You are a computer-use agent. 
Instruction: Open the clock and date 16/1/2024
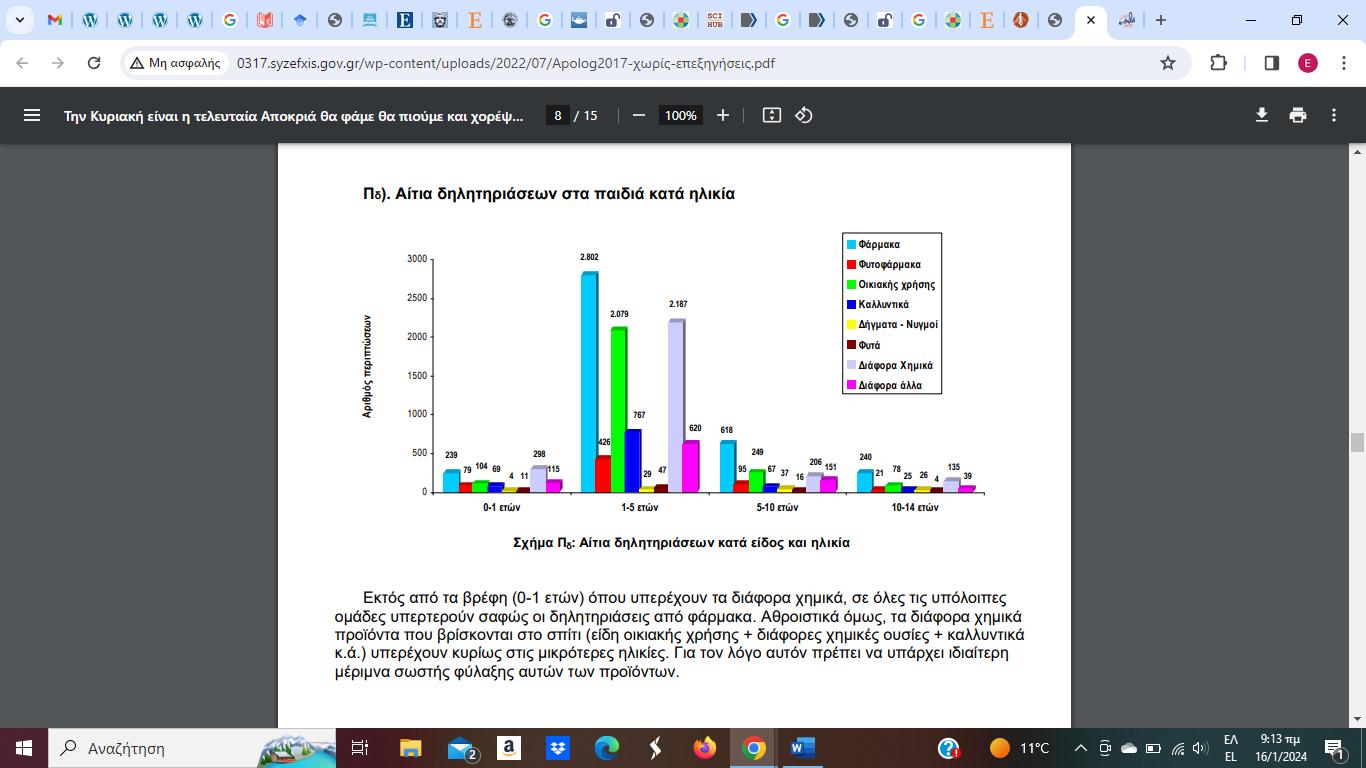click(x=1279, y=748)
